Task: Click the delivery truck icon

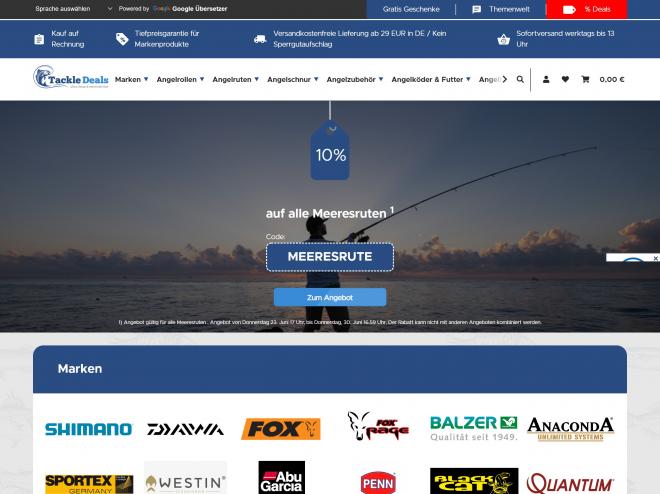Action: (260, 39)
